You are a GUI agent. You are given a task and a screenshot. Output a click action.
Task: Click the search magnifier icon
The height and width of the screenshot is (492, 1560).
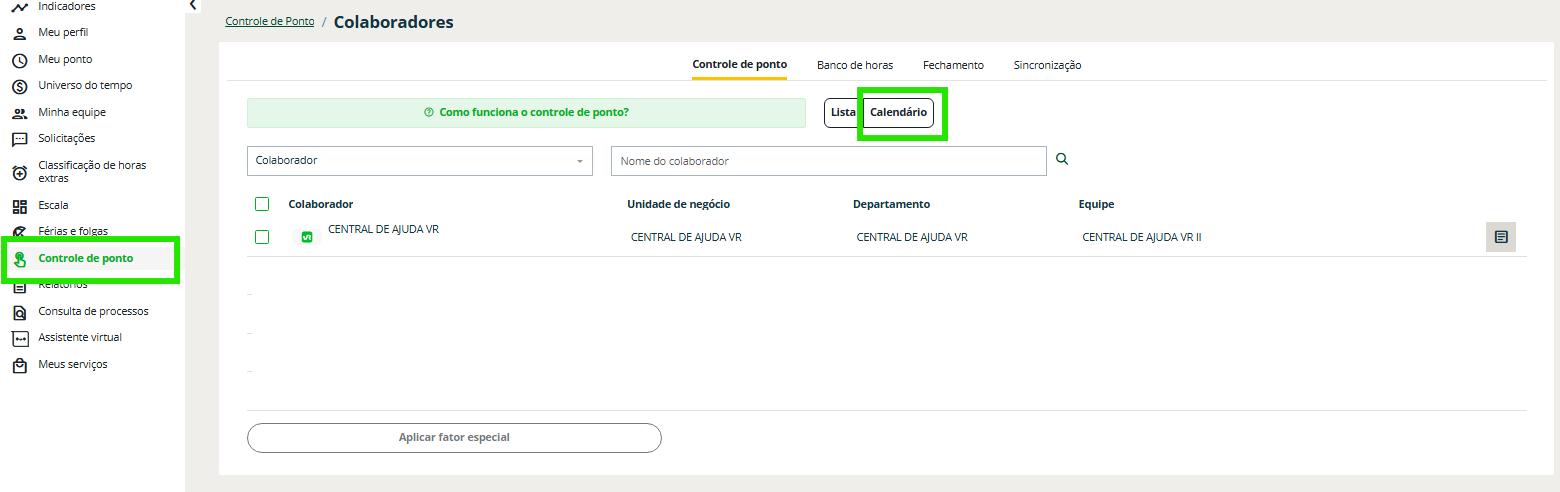[1062, 159]
